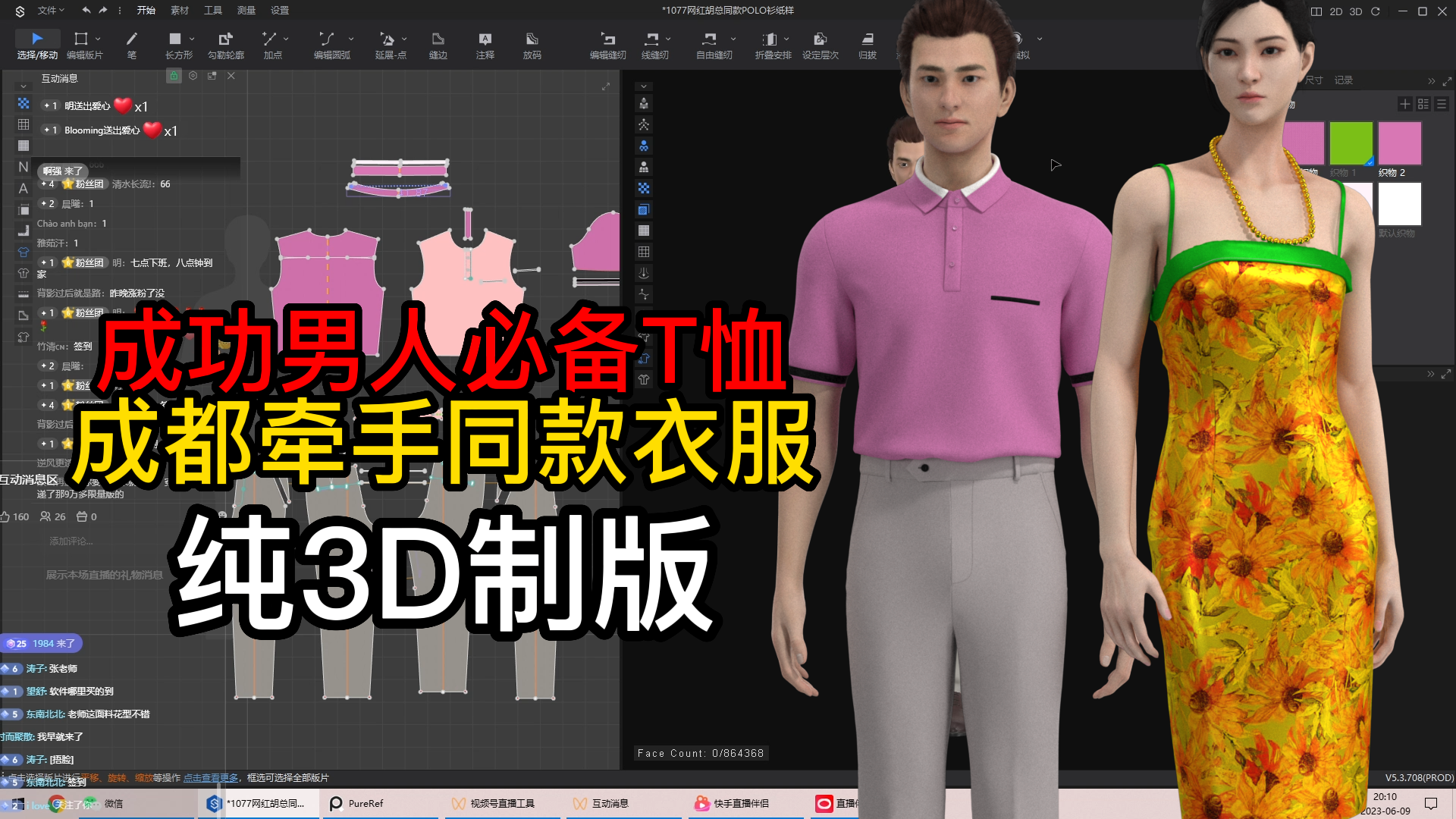
Task: Activate the 勾勒轮廓 trace outline tool
Action: pyautogui.click(x=226, y=45)
